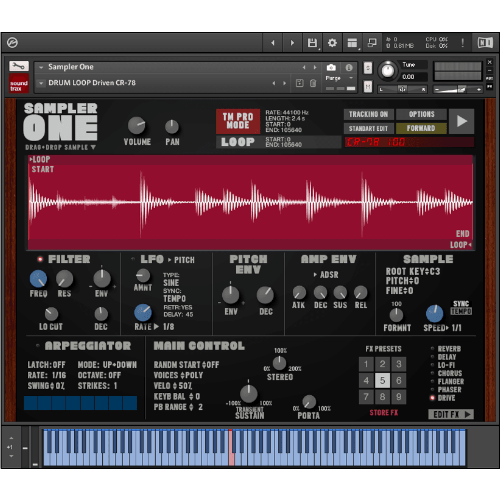Click the waveform display
Image resolution: width=500 pixels, height=500 pixels.
(251, 202)
